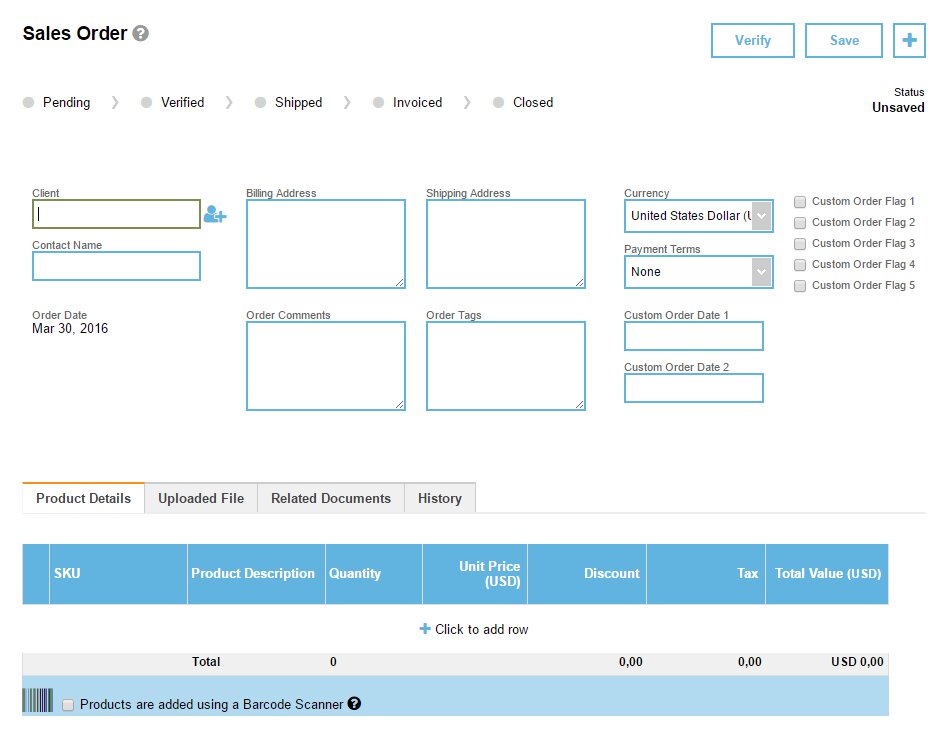Expand the Payment Terms dropdown
Viewport: 951px width, 752px height.
pyautogui.click(x=698, y=272)
